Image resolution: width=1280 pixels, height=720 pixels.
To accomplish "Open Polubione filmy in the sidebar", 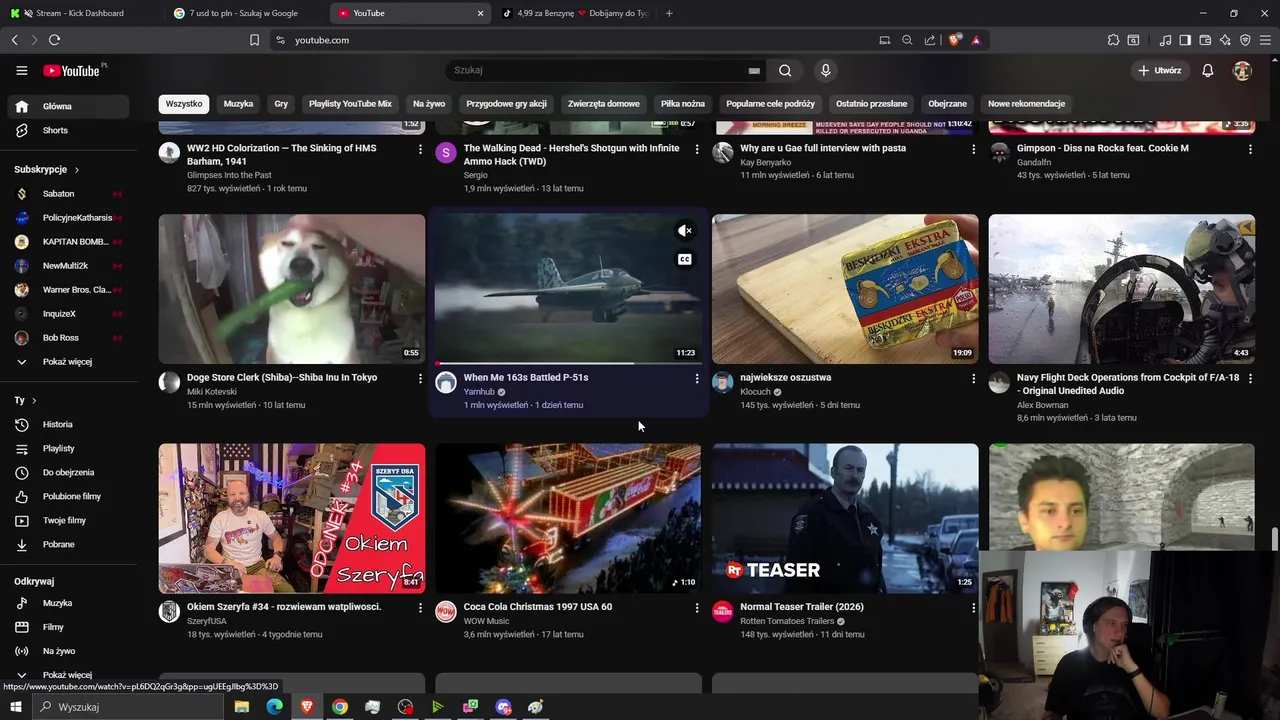I will pyautogui.click(x=68, y=497).
